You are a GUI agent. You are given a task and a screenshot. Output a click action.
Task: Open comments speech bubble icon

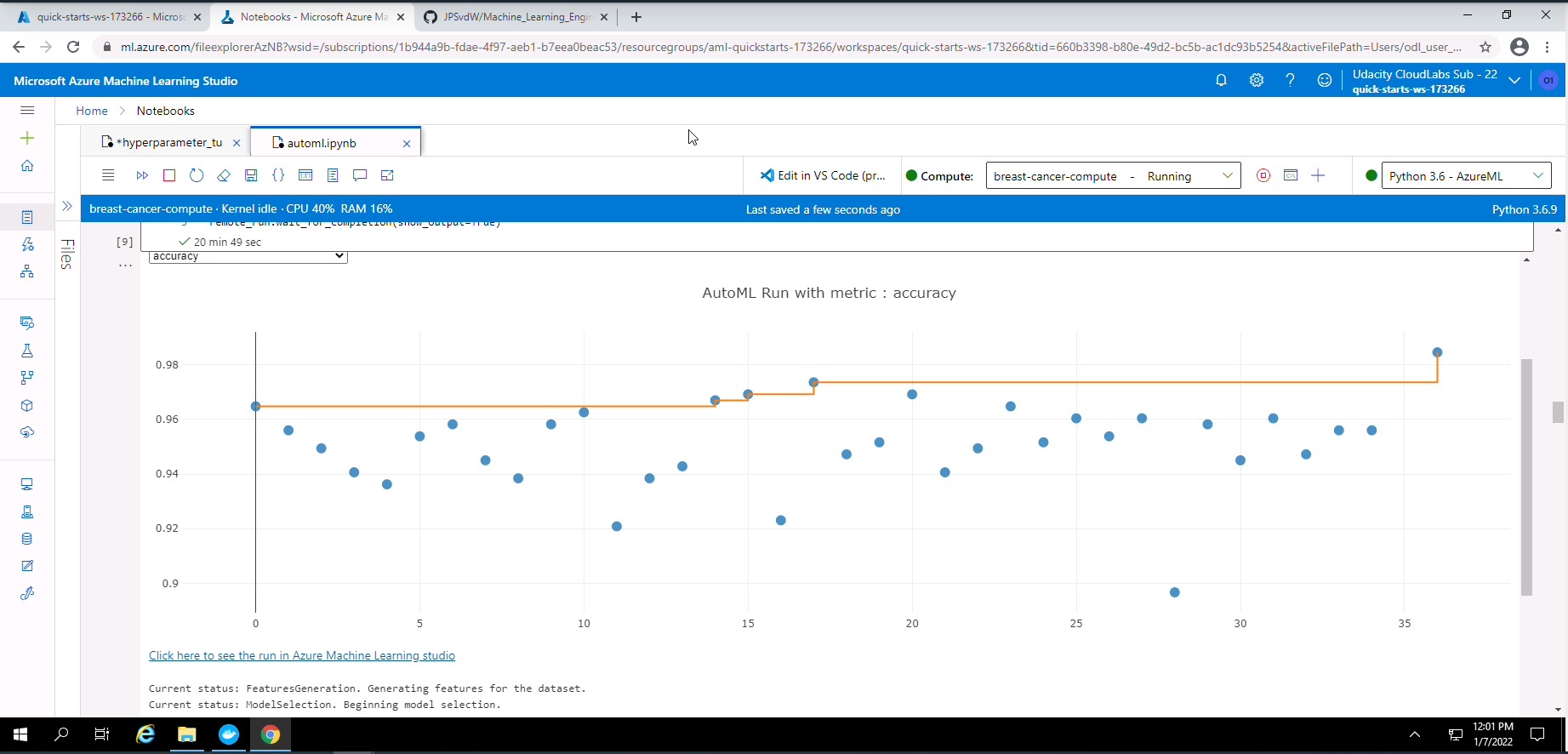360,175
